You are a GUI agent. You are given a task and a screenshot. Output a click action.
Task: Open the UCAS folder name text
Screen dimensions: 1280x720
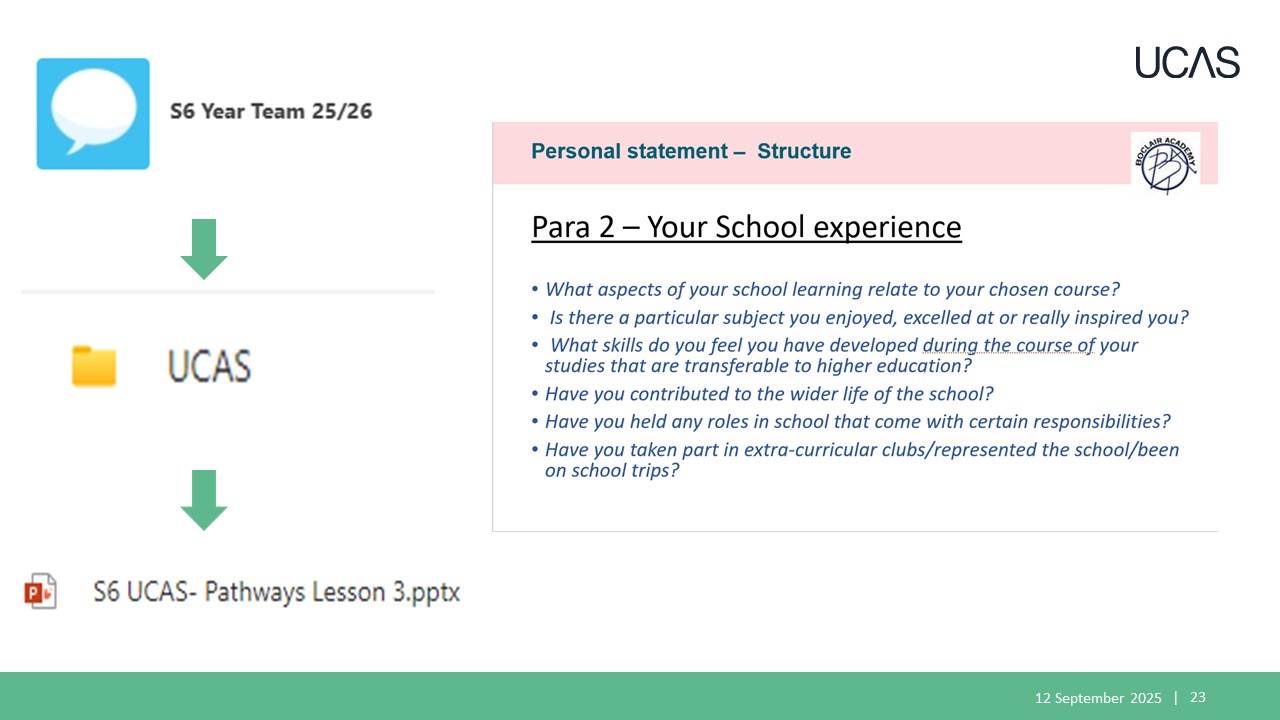pyautogui.click(x=209, y=367)
